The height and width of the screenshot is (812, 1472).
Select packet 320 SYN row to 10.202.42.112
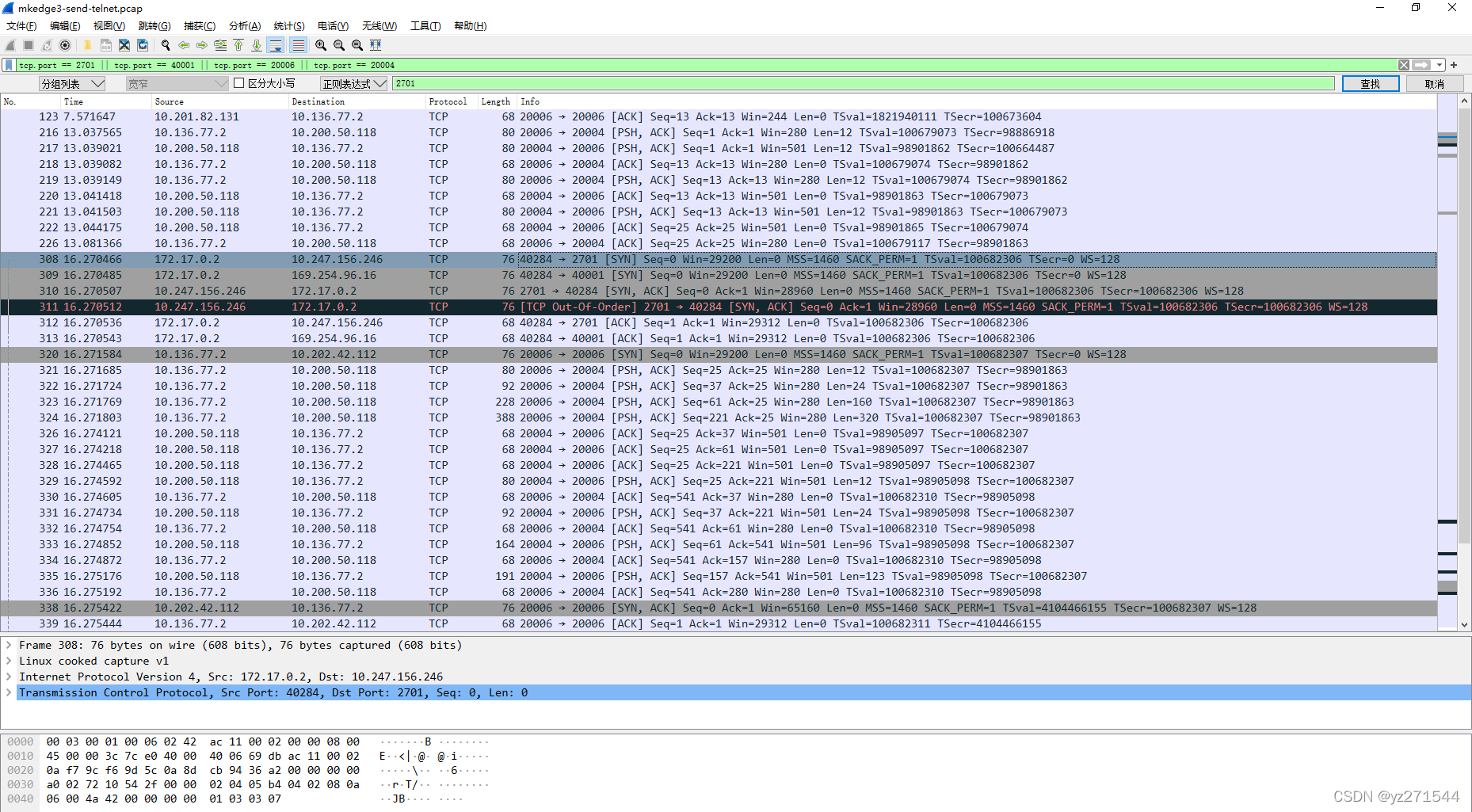coord(719,354)
